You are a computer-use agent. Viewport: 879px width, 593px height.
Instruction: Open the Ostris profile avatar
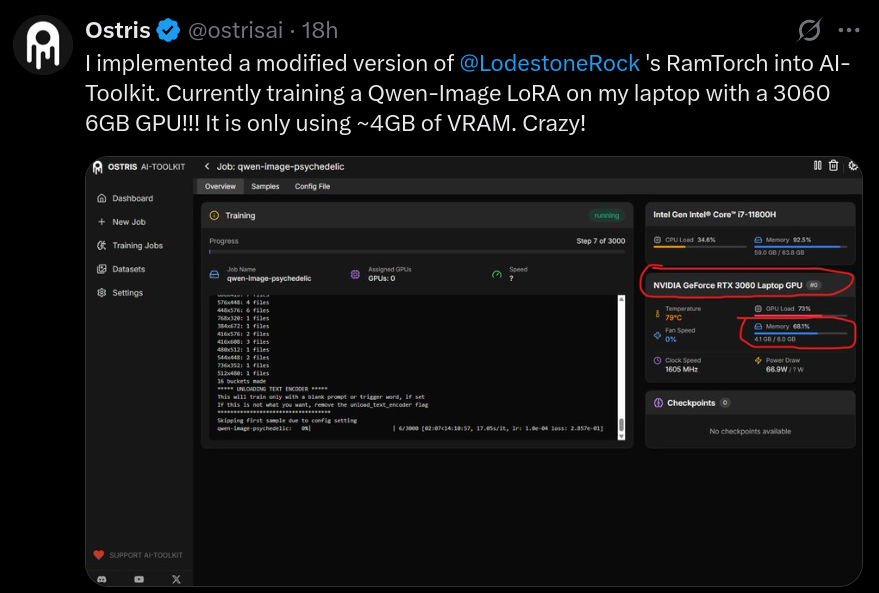coord(43,45)
